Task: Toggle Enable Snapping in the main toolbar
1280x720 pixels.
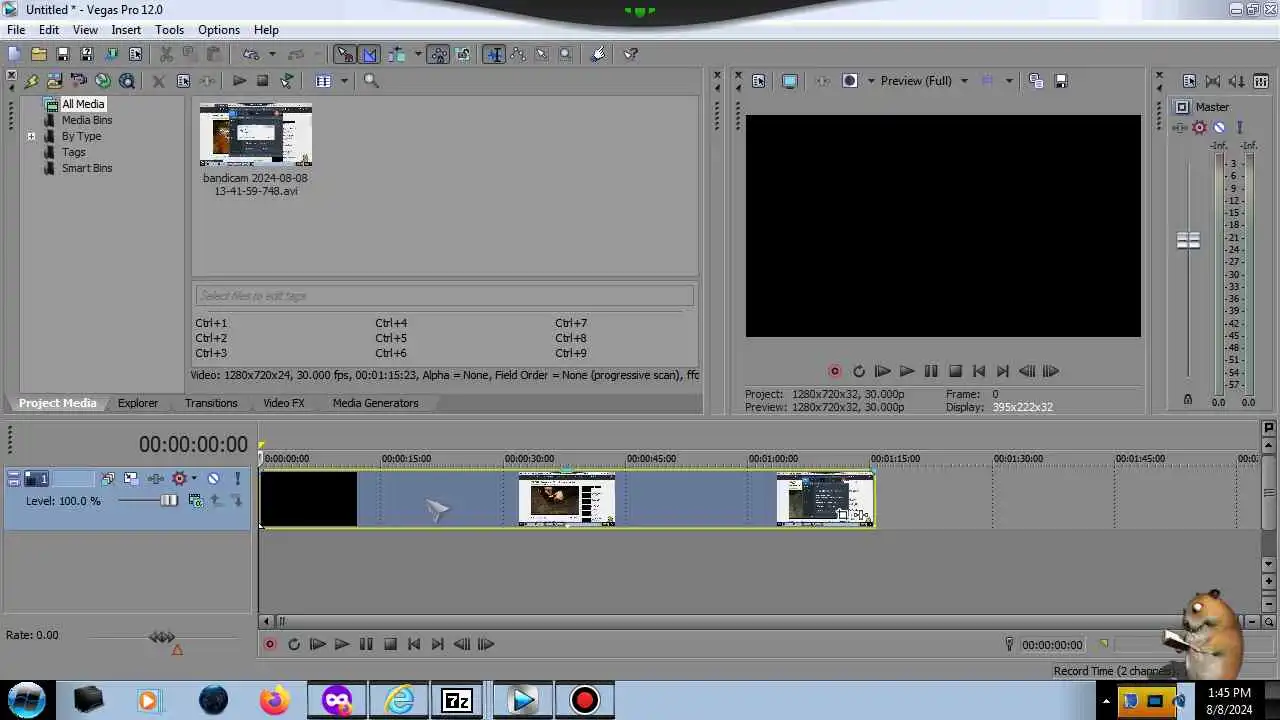Action: [345, 54]
